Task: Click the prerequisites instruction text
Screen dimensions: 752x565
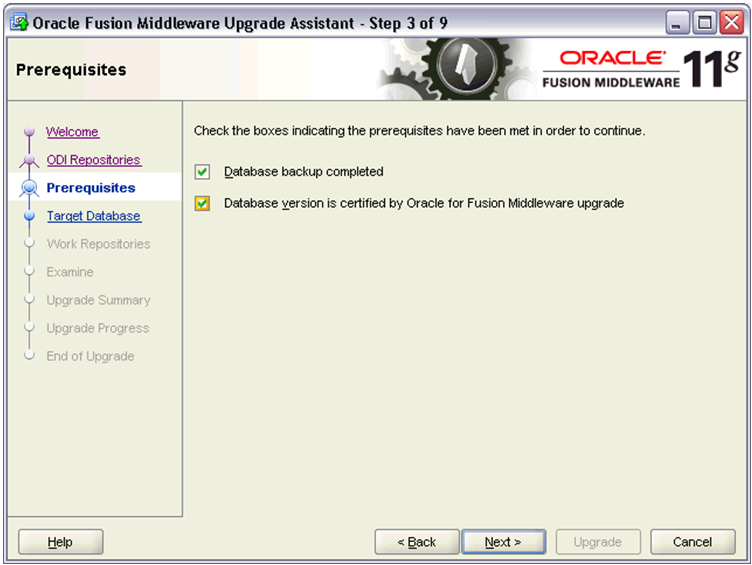Action: point(420,131)
